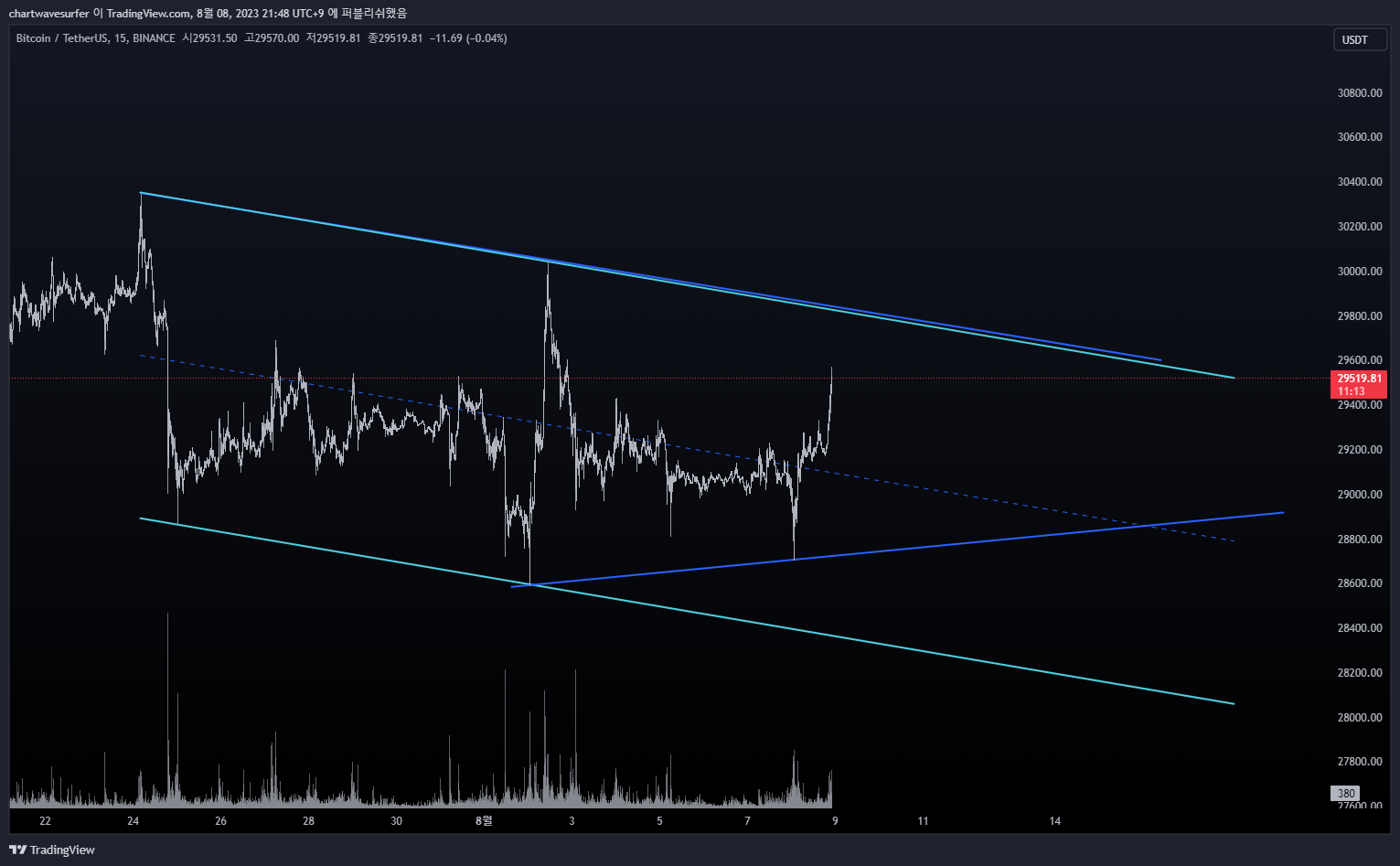Click the time axis label 26
Viewport: 1400px width, 866px height.
(x=220, y=820)
